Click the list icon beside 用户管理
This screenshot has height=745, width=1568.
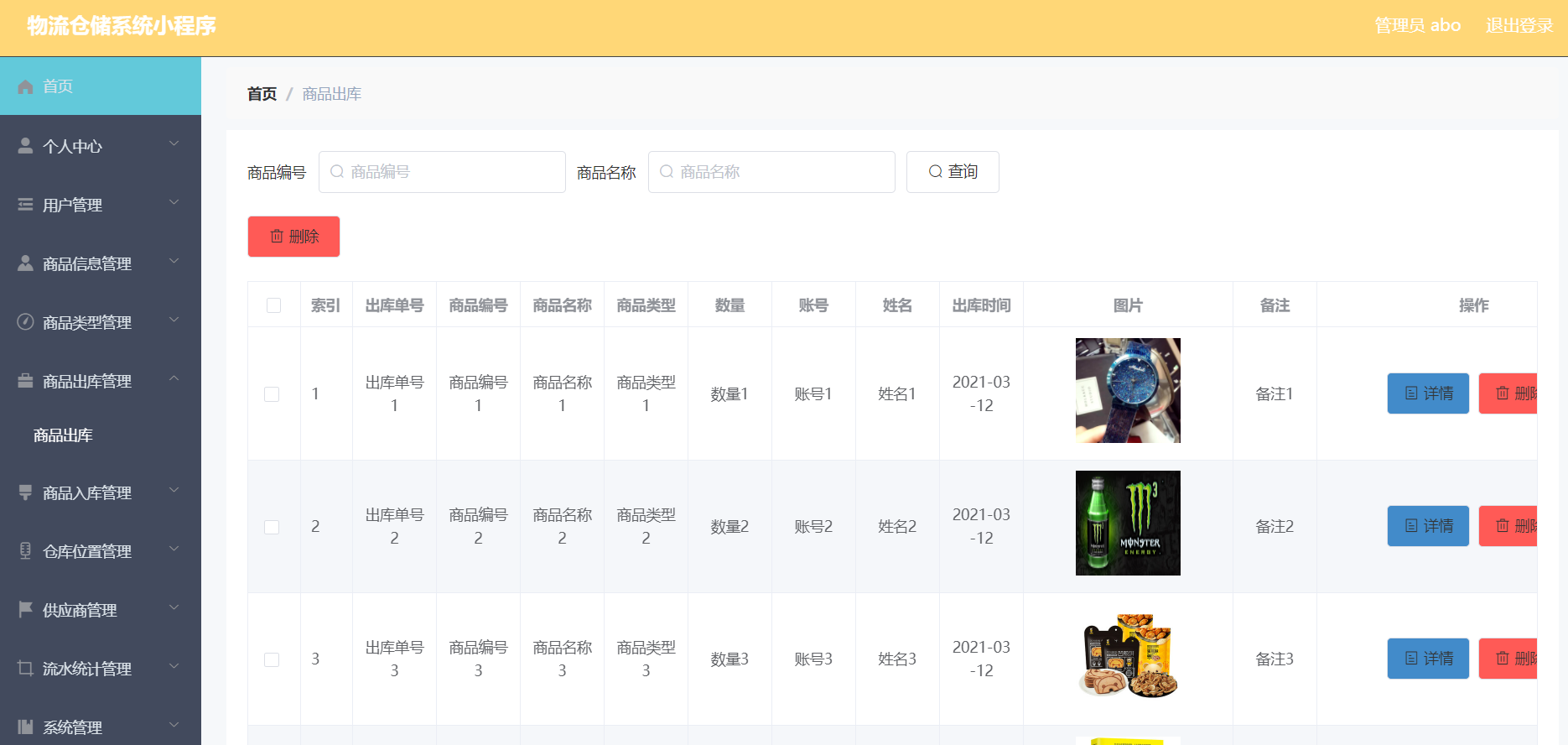25,205
